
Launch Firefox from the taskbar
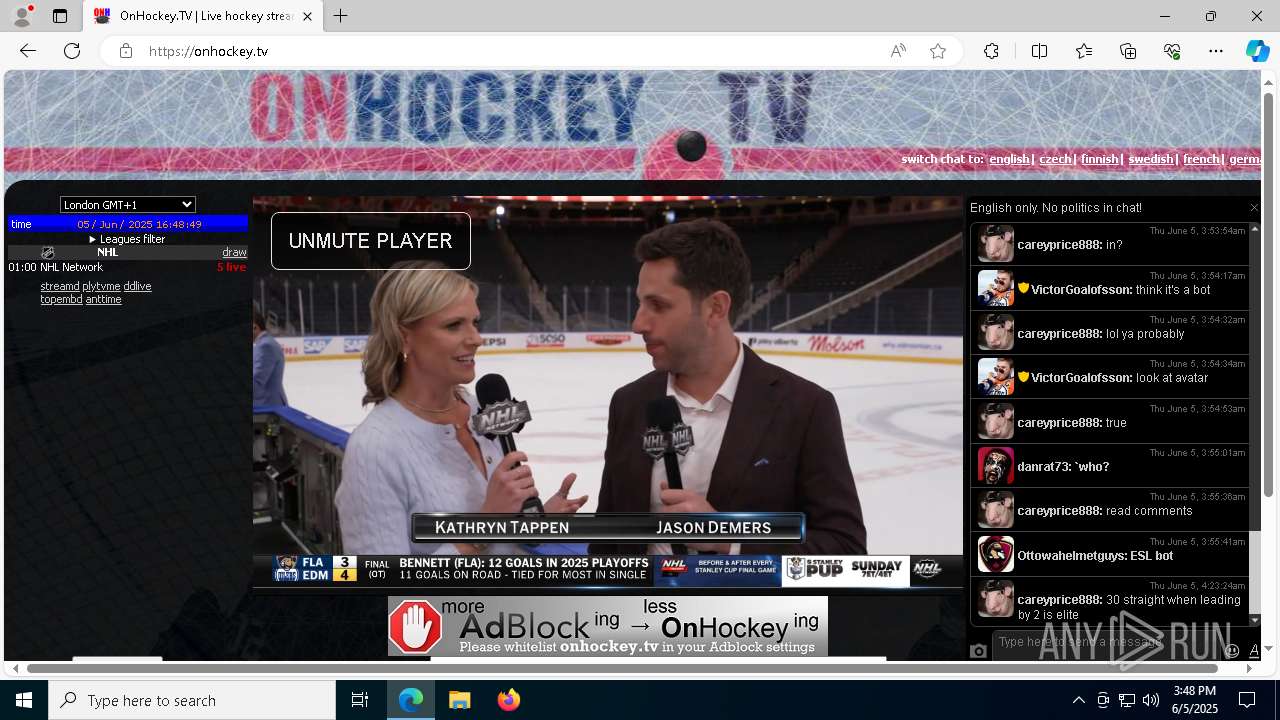click(509, 700)
